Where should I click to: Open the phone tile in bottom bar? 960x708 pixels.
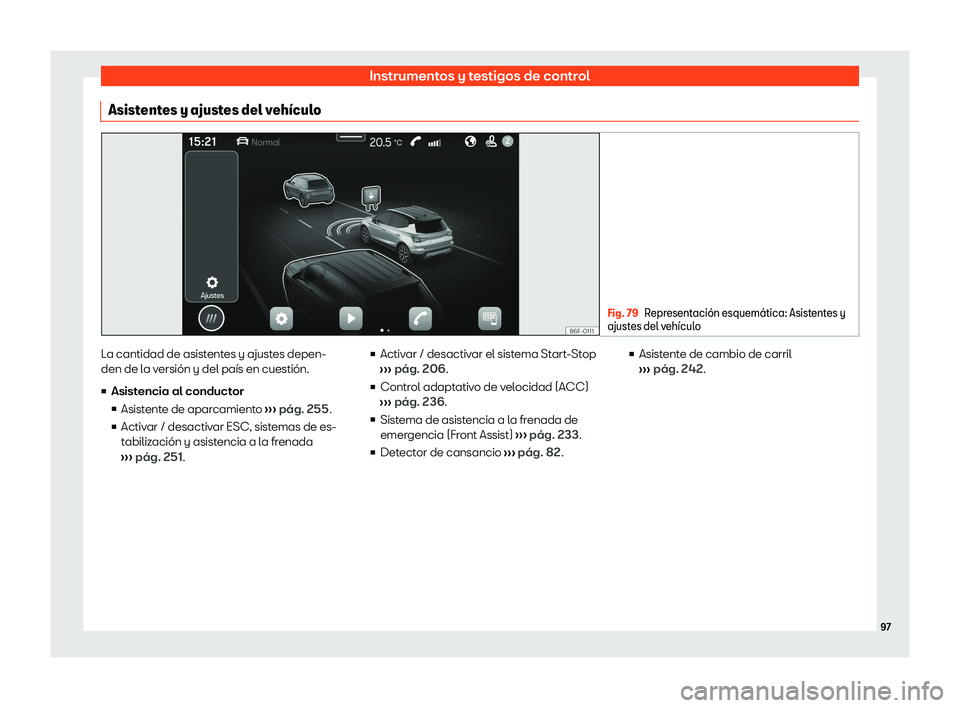(x=420, y=318)
